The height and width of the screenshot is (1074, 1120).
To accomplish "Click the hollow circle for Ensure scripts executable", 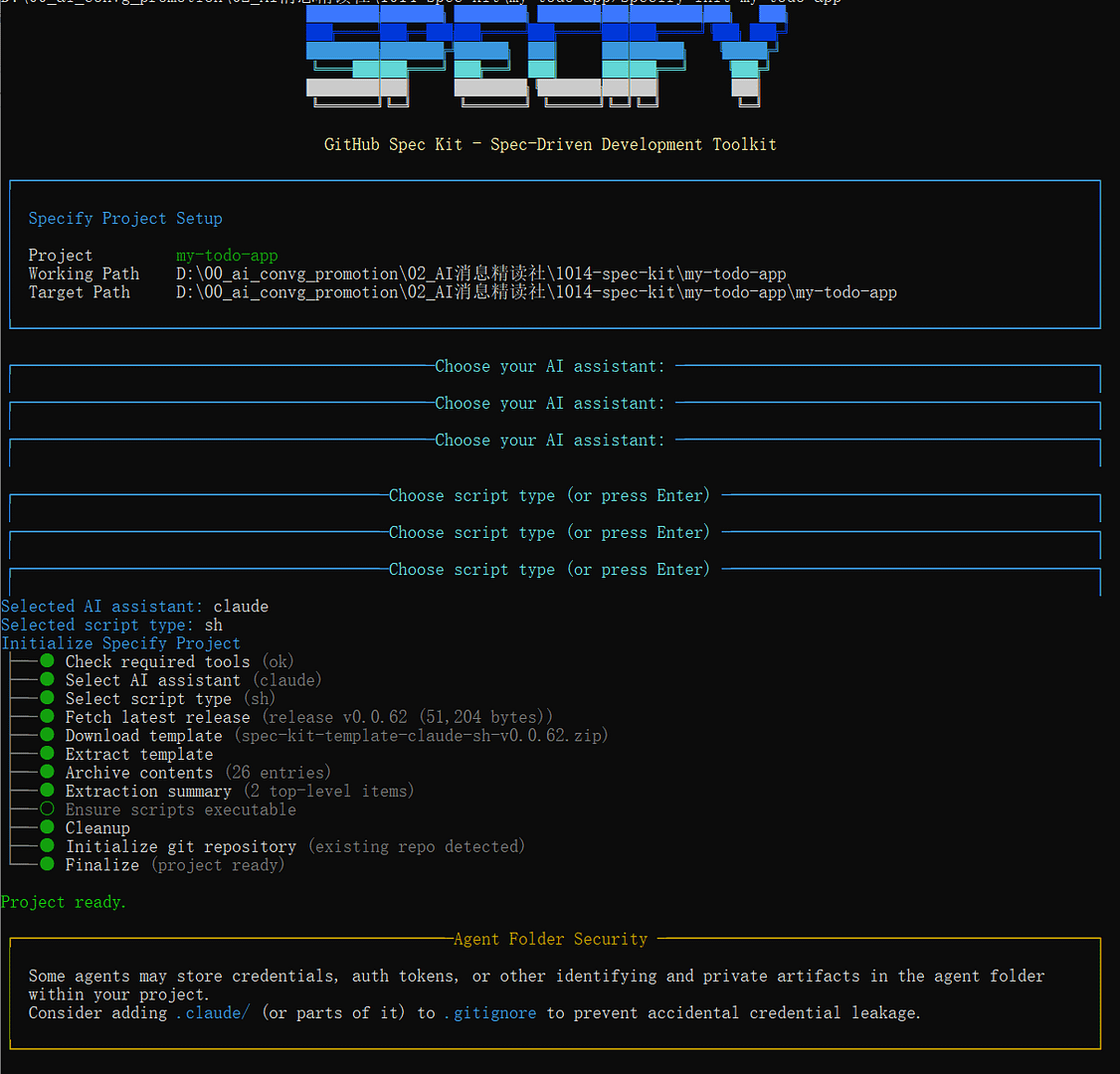I will [47, 809].
